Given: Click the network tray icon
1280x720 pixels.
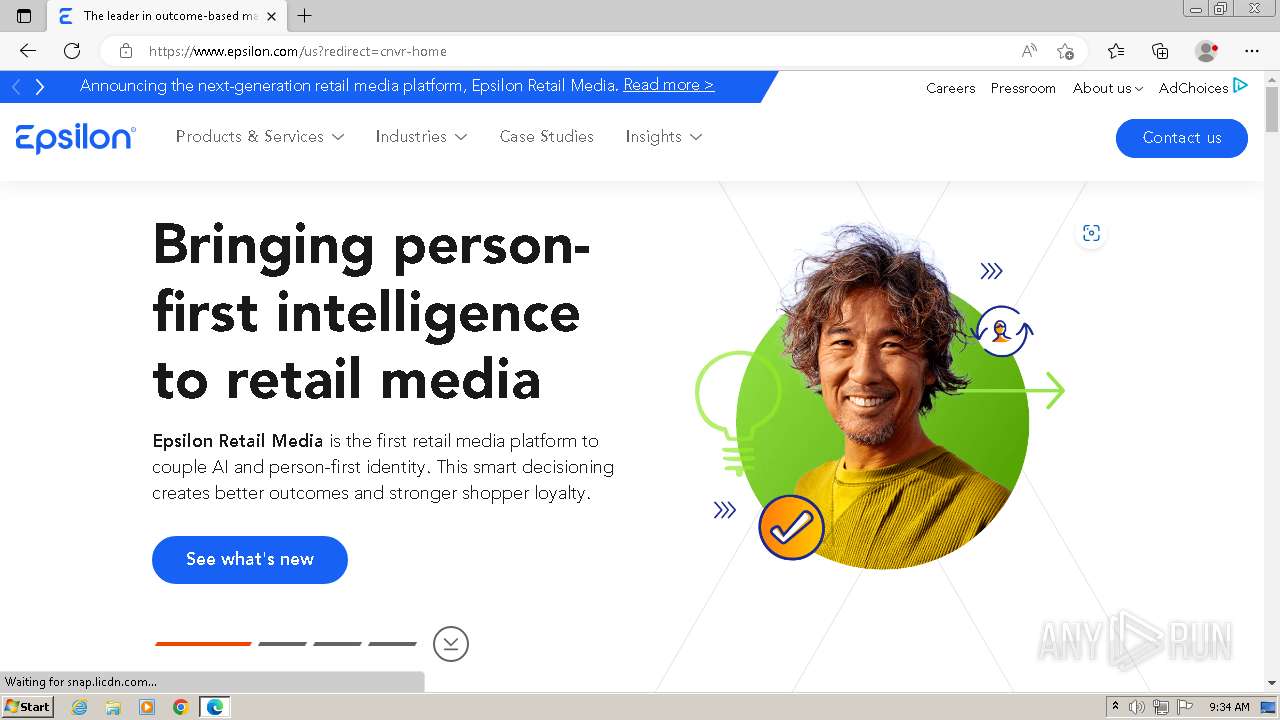Looking at the screenshot, I should 1161,707.
